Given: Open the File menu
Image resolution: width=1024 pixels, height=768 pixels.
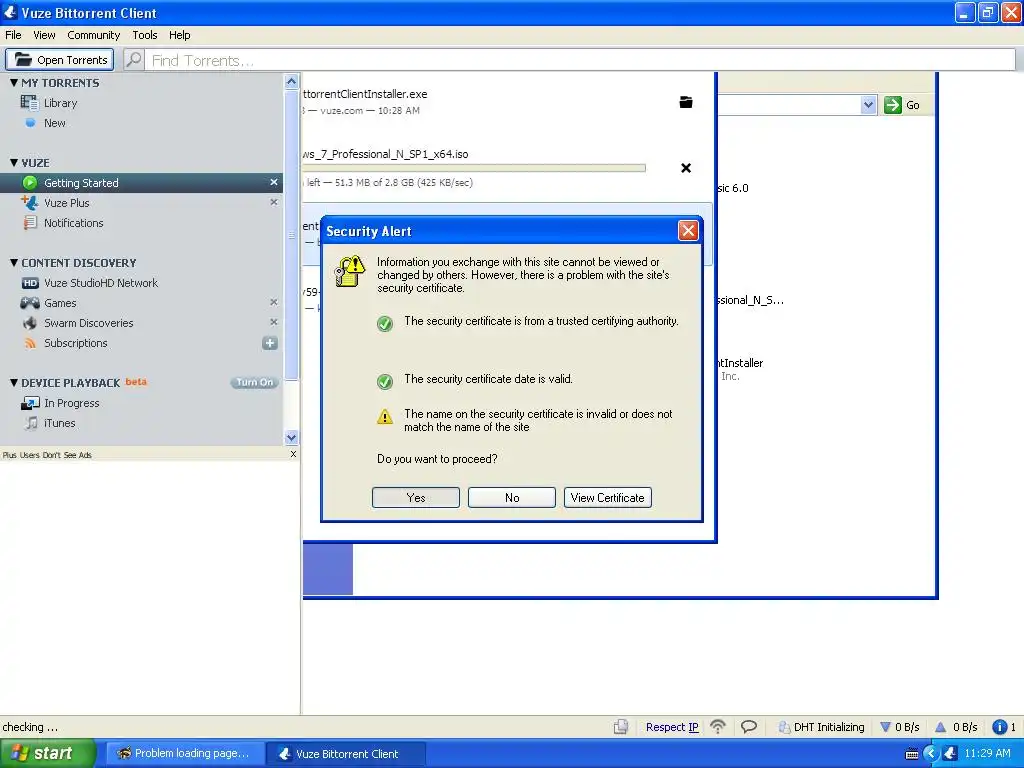Looking at the screenshot, I should (x=13, y=35).
